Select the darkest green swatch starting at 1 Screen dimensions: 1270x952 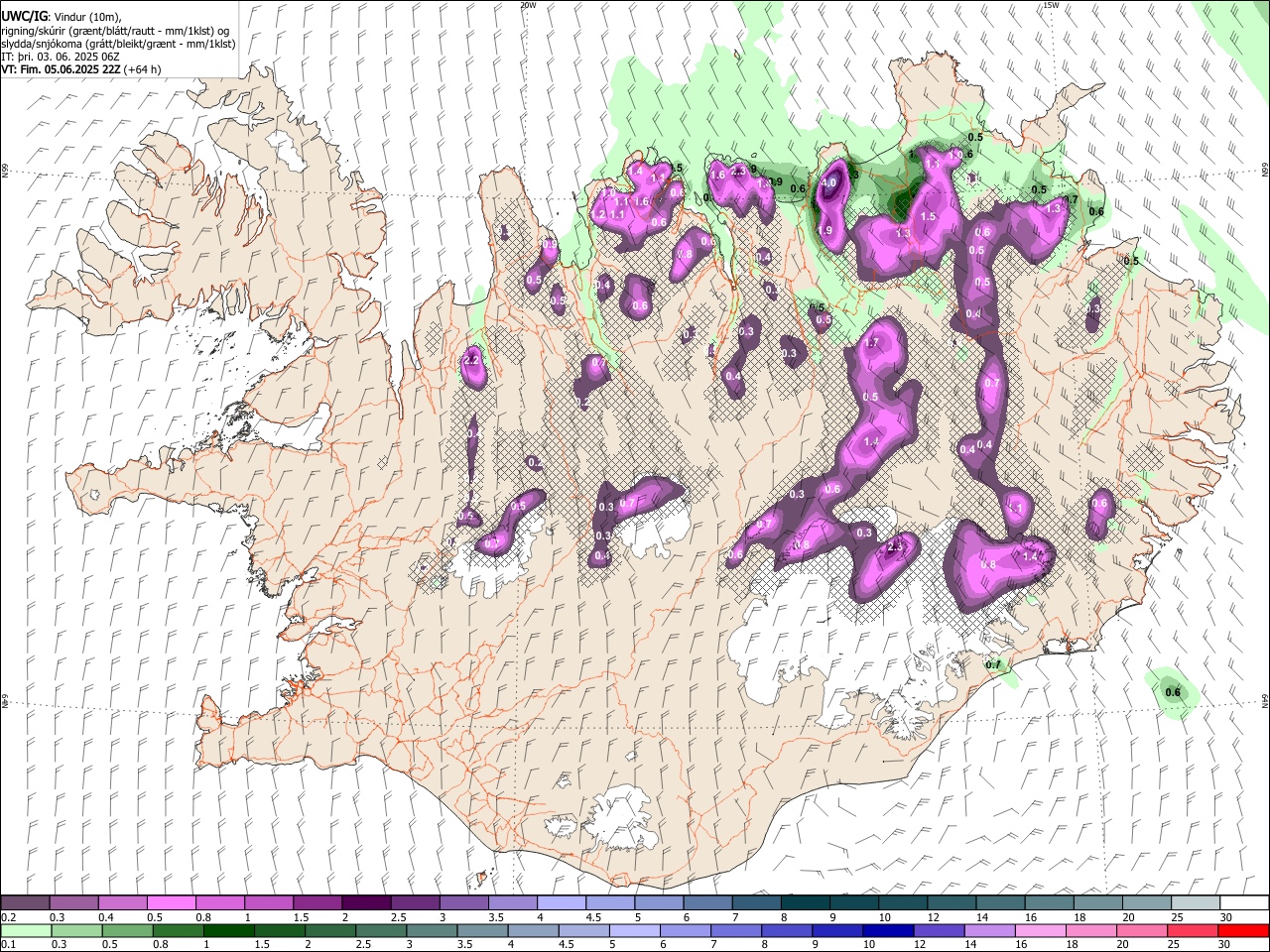[228, 930]
